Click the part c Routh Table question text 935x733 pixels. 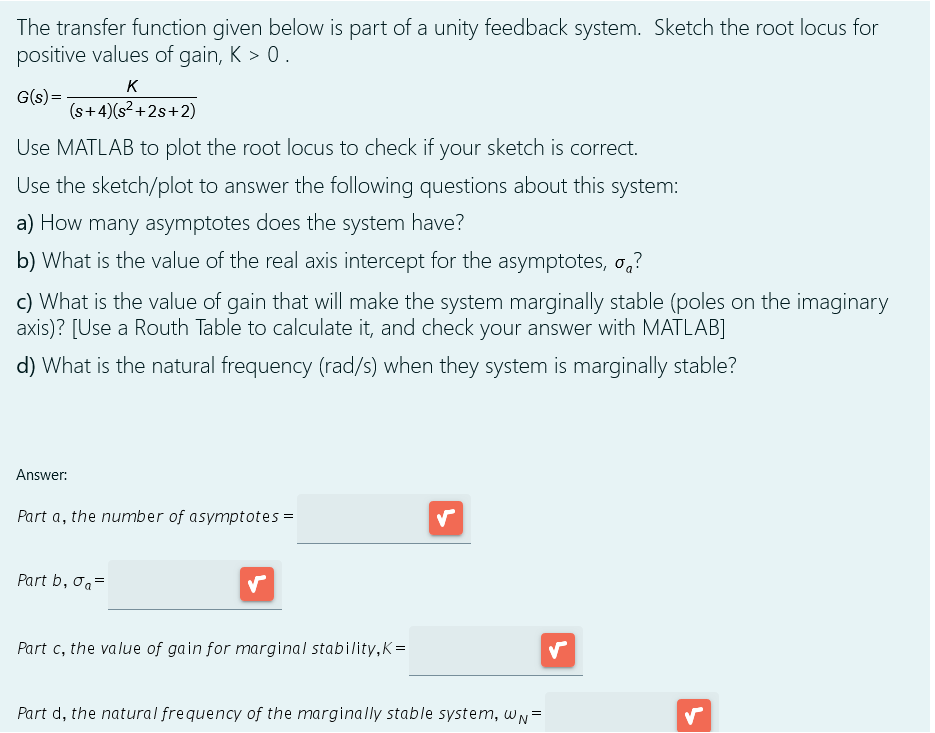[450, 315]
